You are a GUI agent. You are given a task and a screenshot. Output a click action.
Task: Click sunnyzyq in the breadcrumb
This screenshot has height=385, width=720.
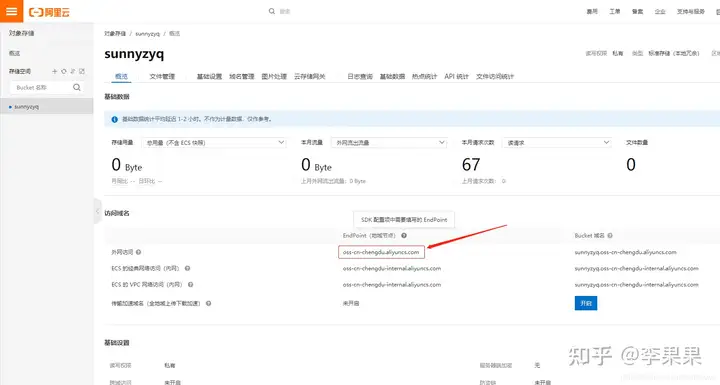point(147,34)
